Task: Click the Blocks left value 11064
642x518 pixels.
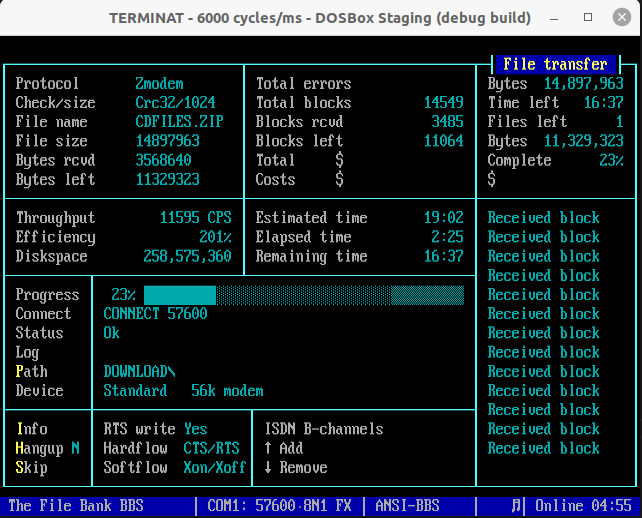Action: [x=444, y=141]
